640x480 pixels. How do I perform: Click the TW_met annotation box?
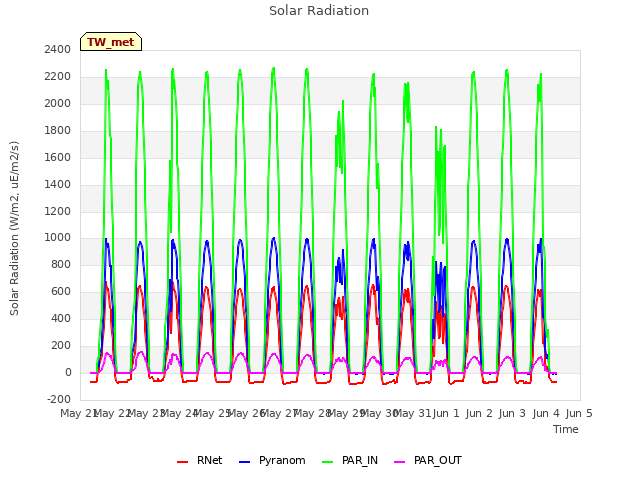pos(111,42)
